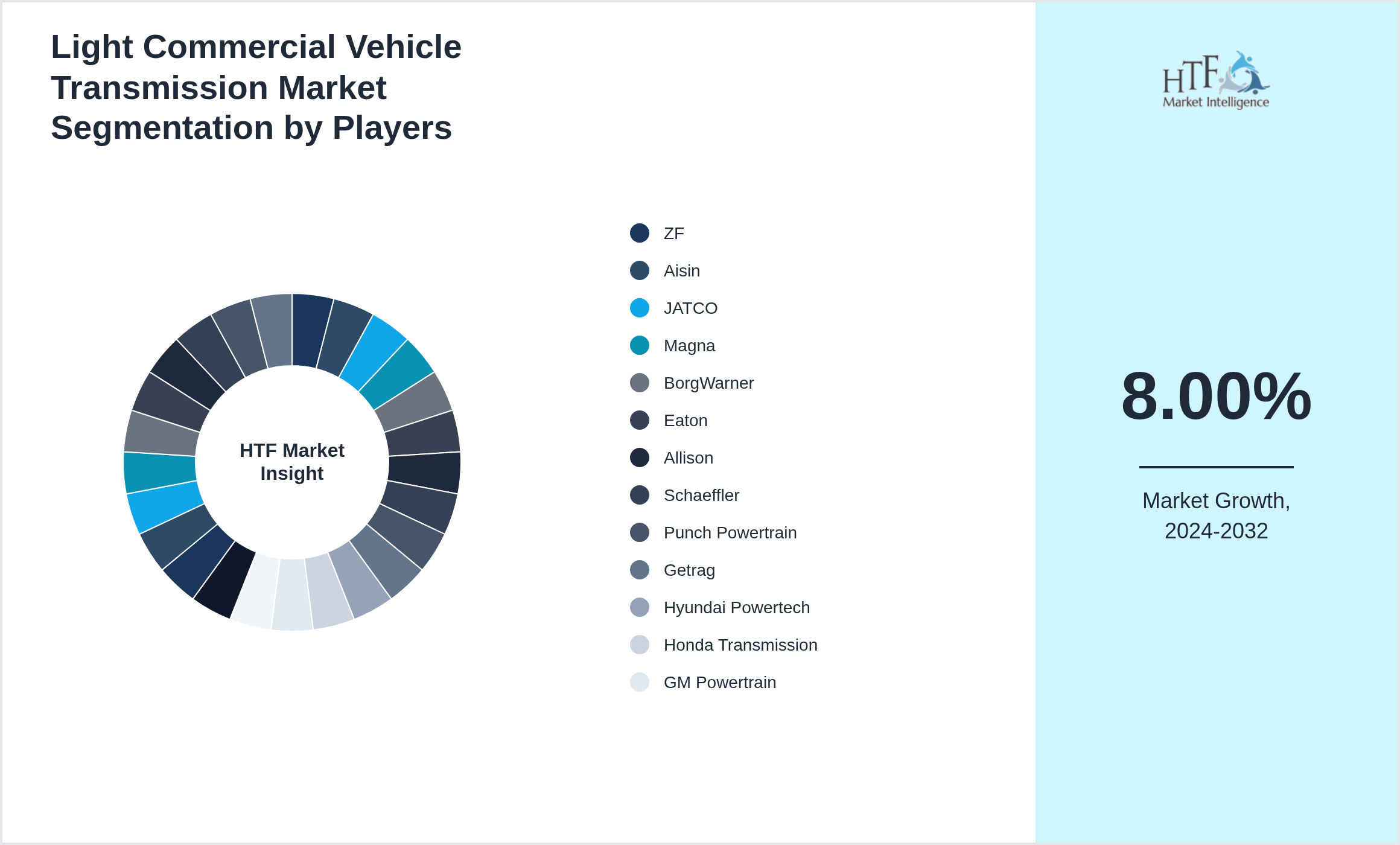
Task: Click the GM Powertrain legend label
Action: click(720, 683)
